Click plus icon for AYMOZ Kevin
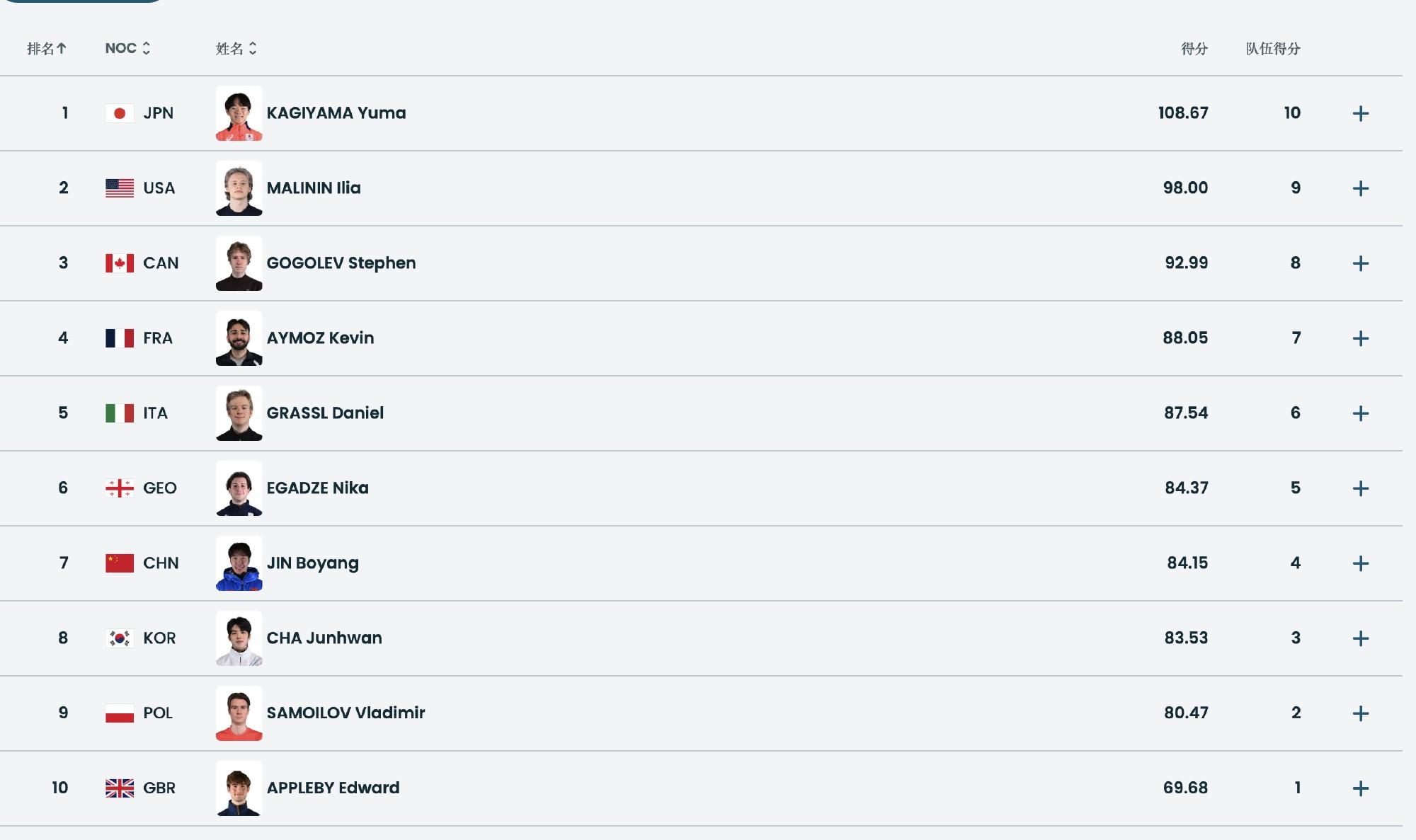The height and width of the screenshot is (840, 1416). click(1360, 338)
